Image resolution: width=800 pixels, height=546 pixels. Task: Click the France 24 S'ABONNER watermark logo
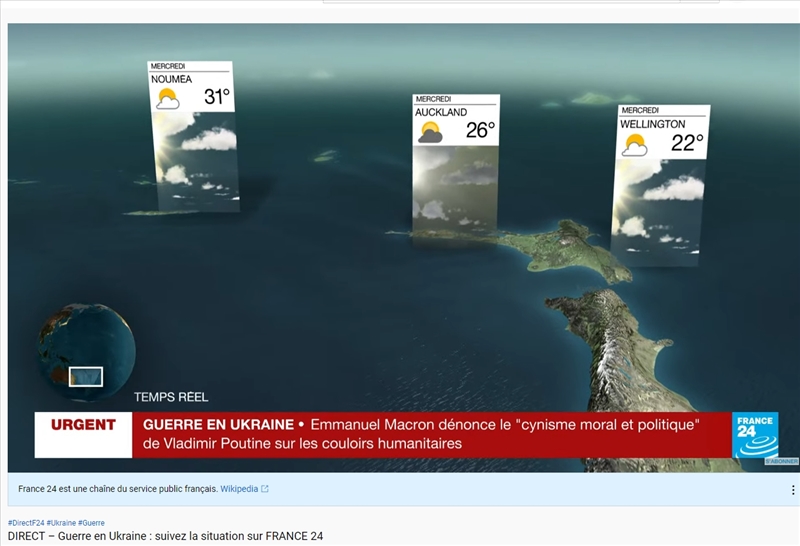(x=755, y=436)
